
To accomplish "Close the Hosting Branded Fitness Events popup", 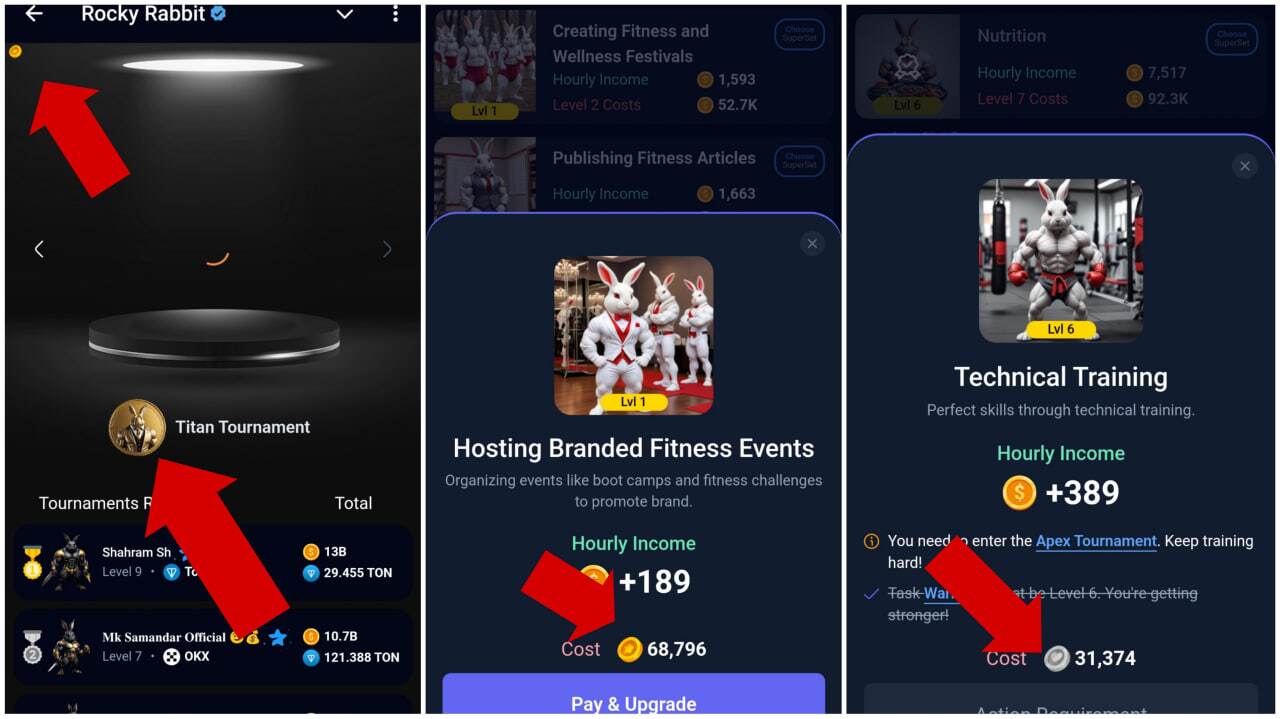I will click(812, 243).
